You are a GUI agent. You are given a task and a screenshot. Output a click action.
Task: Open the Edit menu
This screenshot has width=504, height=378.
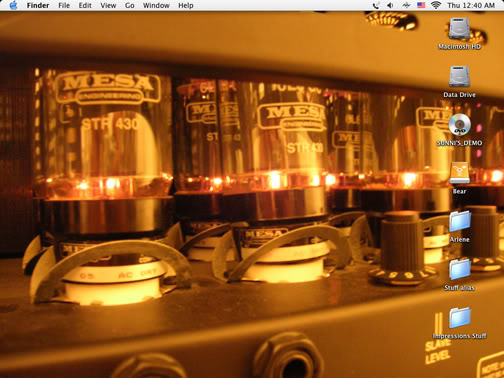85,5
